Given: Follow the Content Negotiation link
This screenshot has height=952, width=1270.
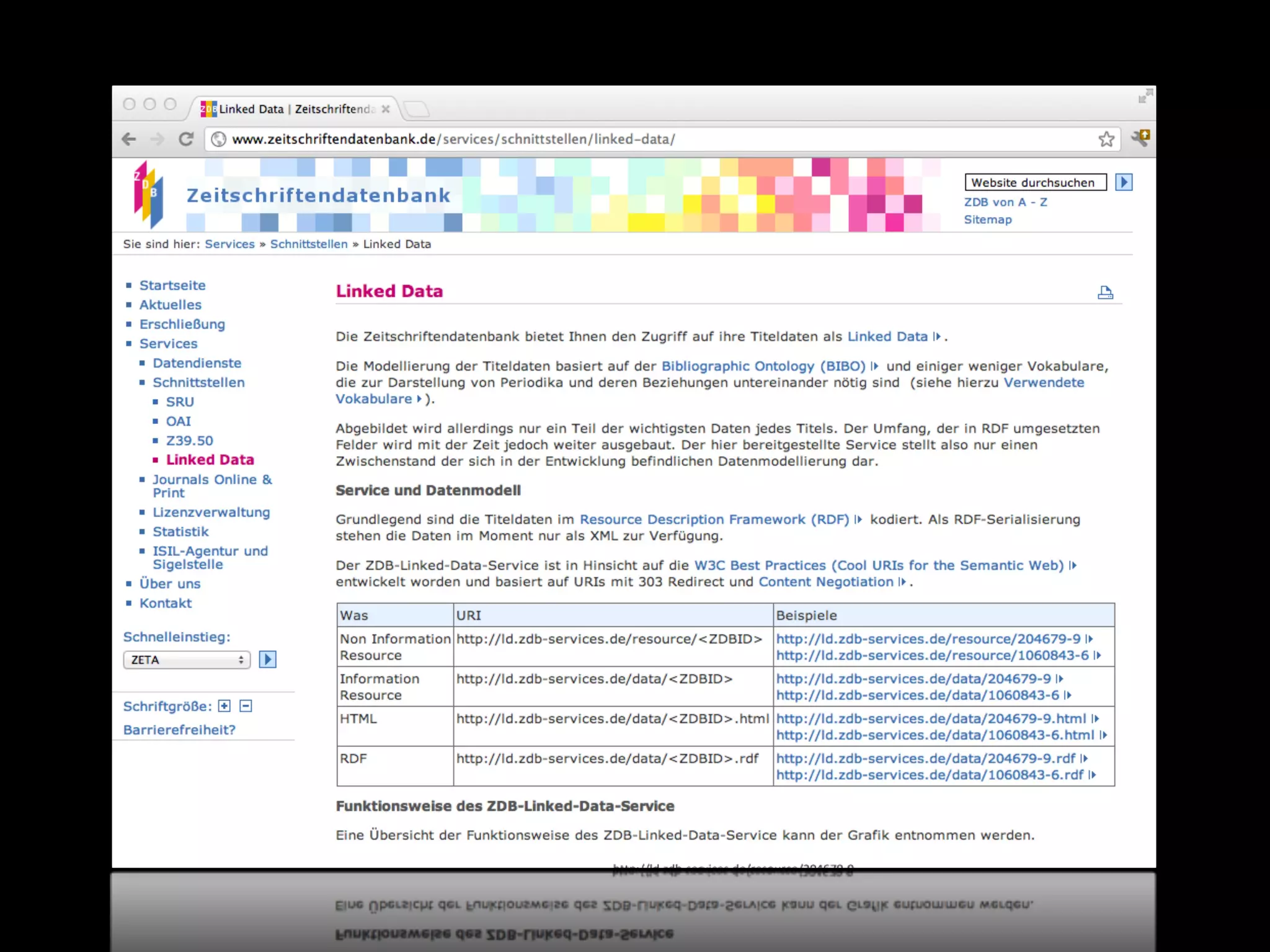Looking at the screenshot, I should tap(825, 582).
